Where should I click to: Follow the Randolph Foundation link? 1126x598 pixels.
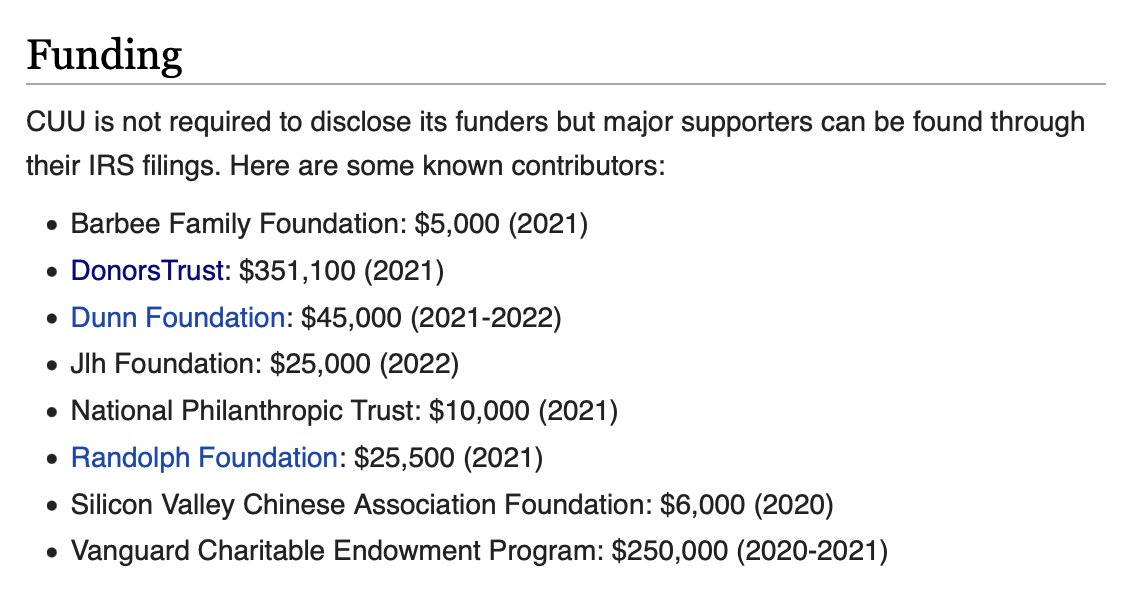click(x=204, y=458)
